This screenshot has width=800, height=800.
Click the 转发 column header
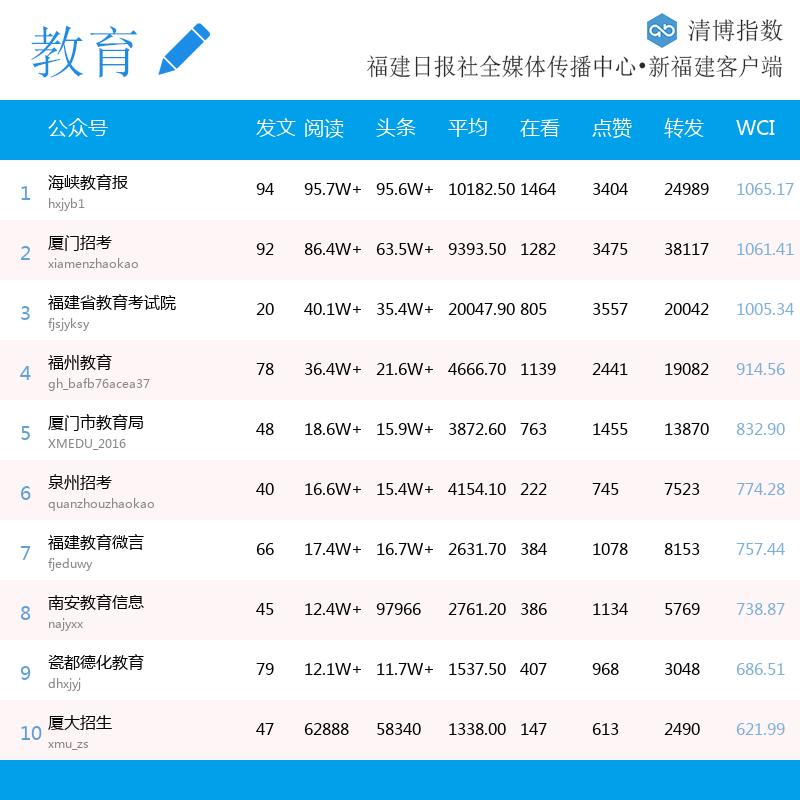point(684,128)
